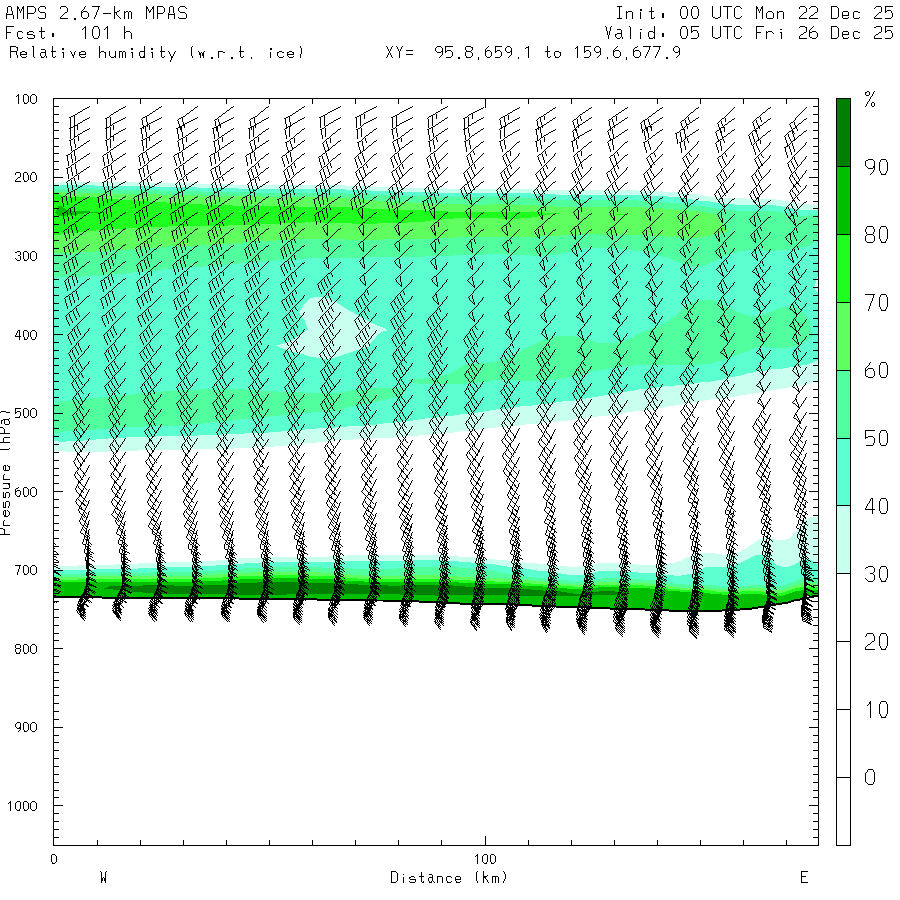Click the colorbar segment between 50 and 60
900x900 pixels.
[x=843, y=404]
